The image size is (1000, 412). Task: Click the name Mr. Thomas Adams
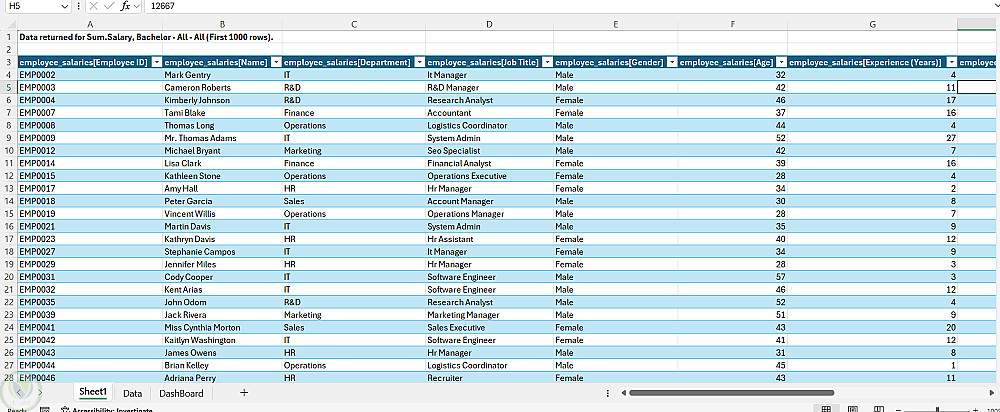pyautogui.click(x=200, y=138)
